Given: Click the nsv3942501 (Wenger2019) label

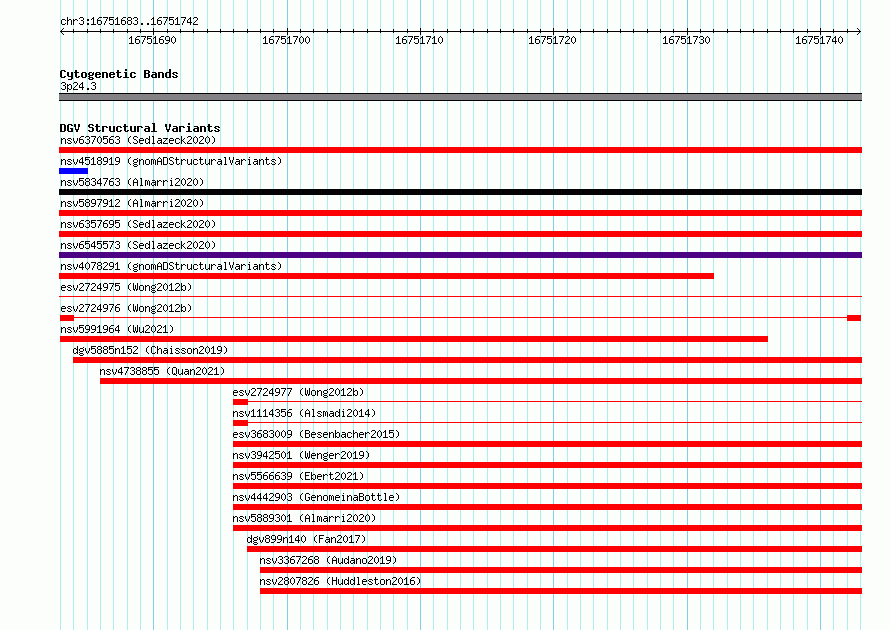Looking at the screenshot, I should coord(301,455).
